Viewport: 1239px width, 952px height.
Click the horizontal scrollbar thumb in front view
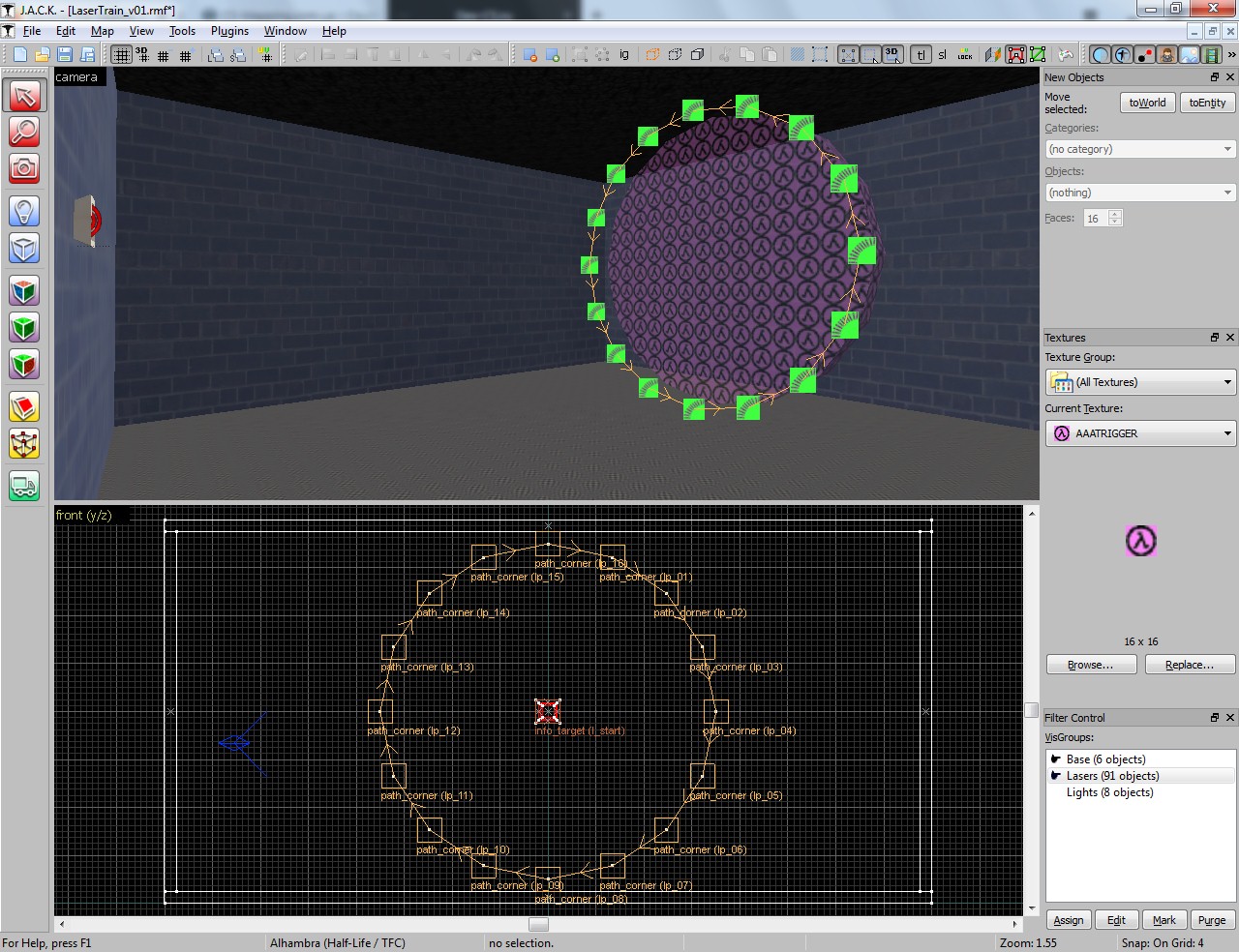pyautogui.click(x=539, y=924)
